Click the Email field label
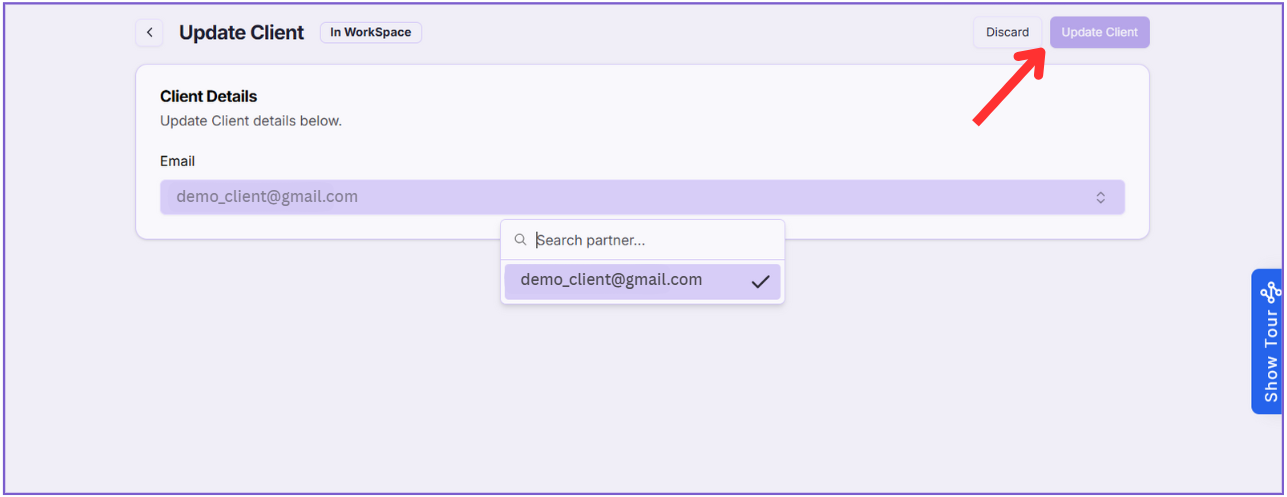 (177, 161)
